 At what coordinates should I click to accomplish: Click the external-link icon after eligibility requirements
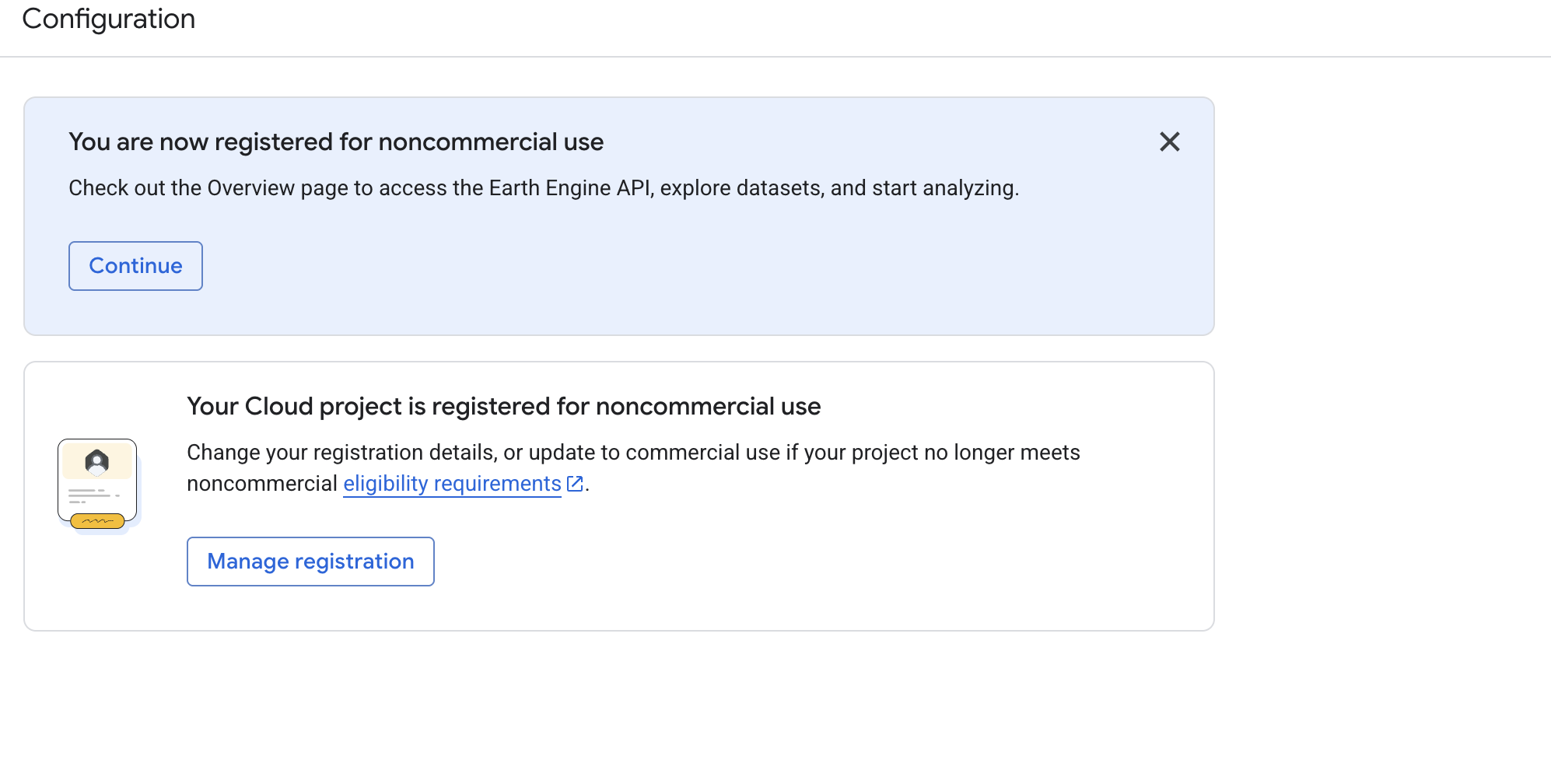click(575, 484)
